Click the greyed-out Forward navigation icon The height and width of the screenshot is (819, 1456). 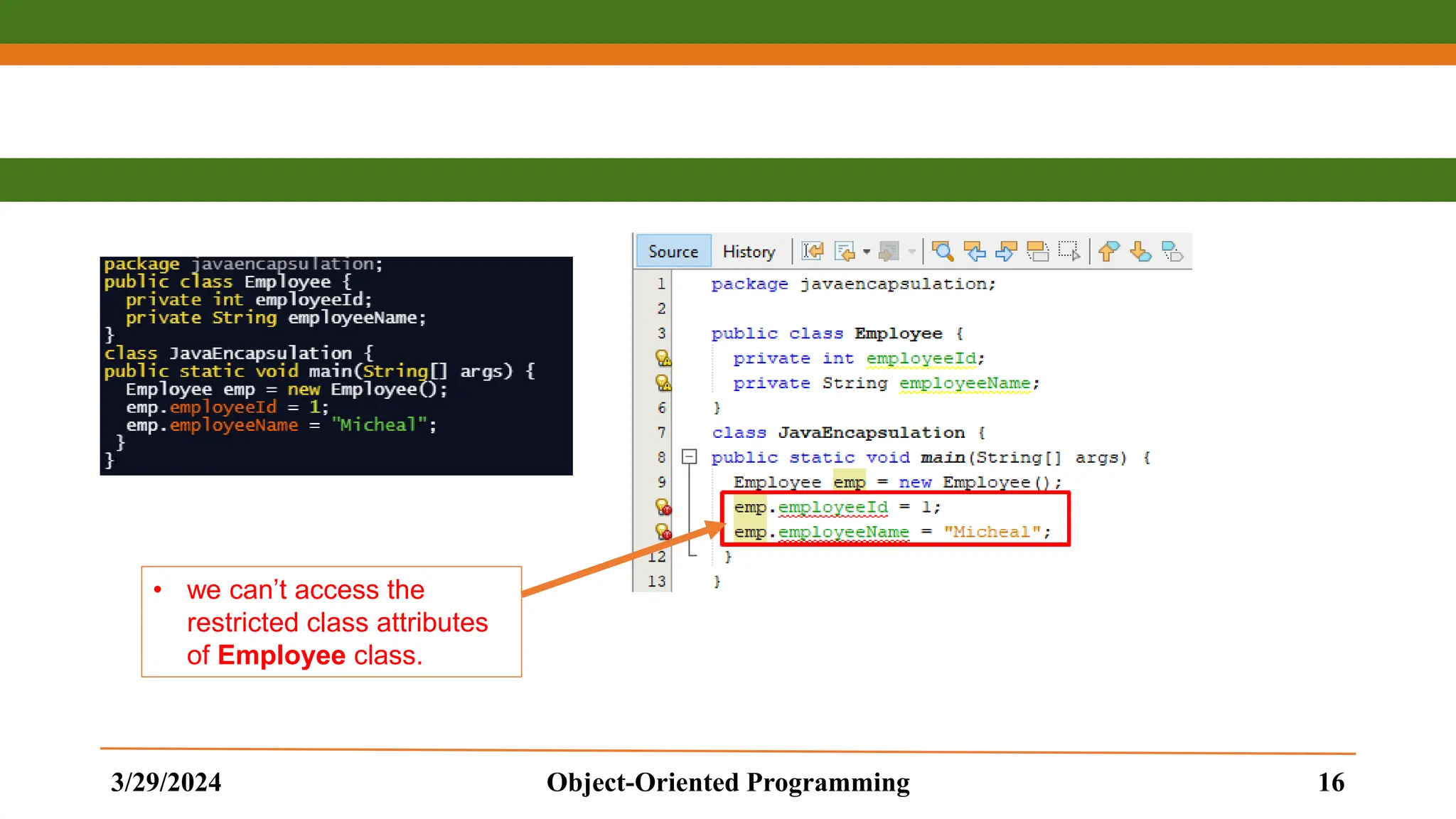click(x=889, y=251)
